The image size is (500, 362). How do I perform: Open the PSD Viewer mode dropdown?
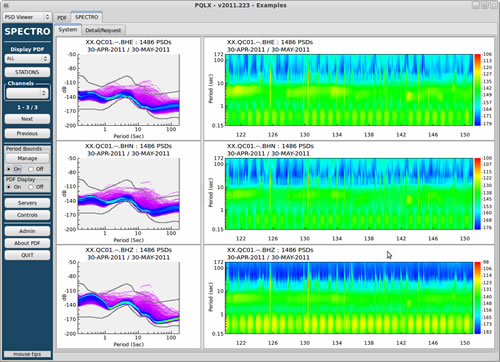(27, 17)
